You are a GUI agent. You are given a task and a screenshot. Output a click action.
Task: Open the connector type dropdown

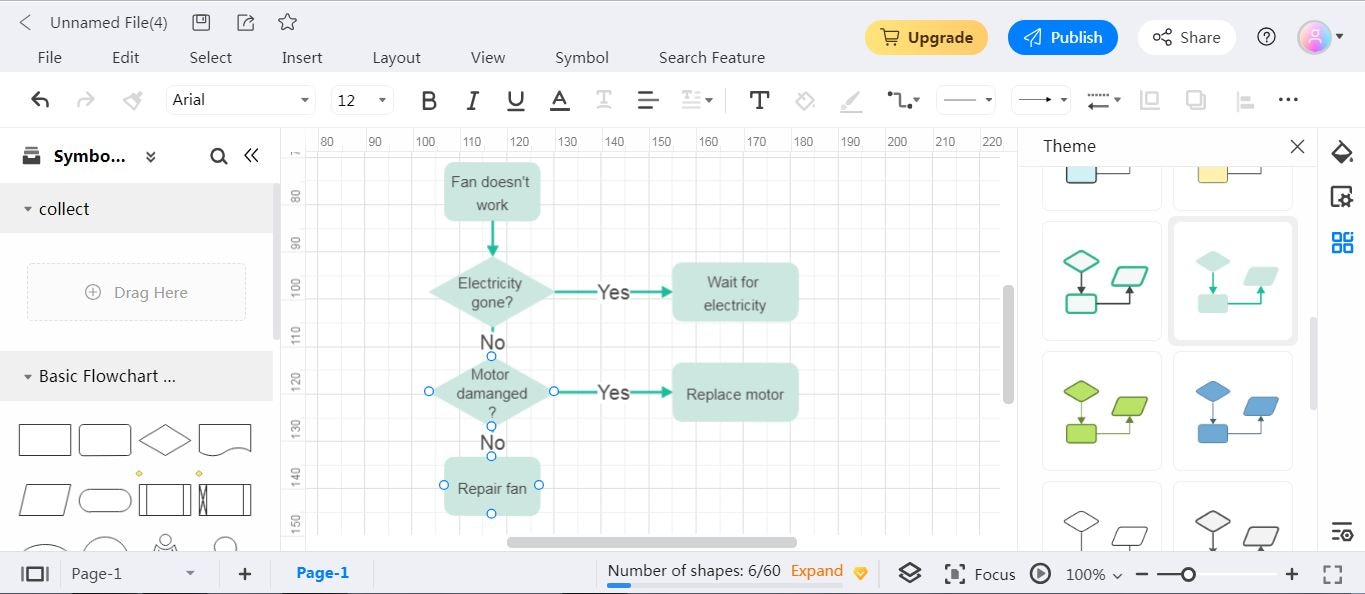(x=902, y=100)
